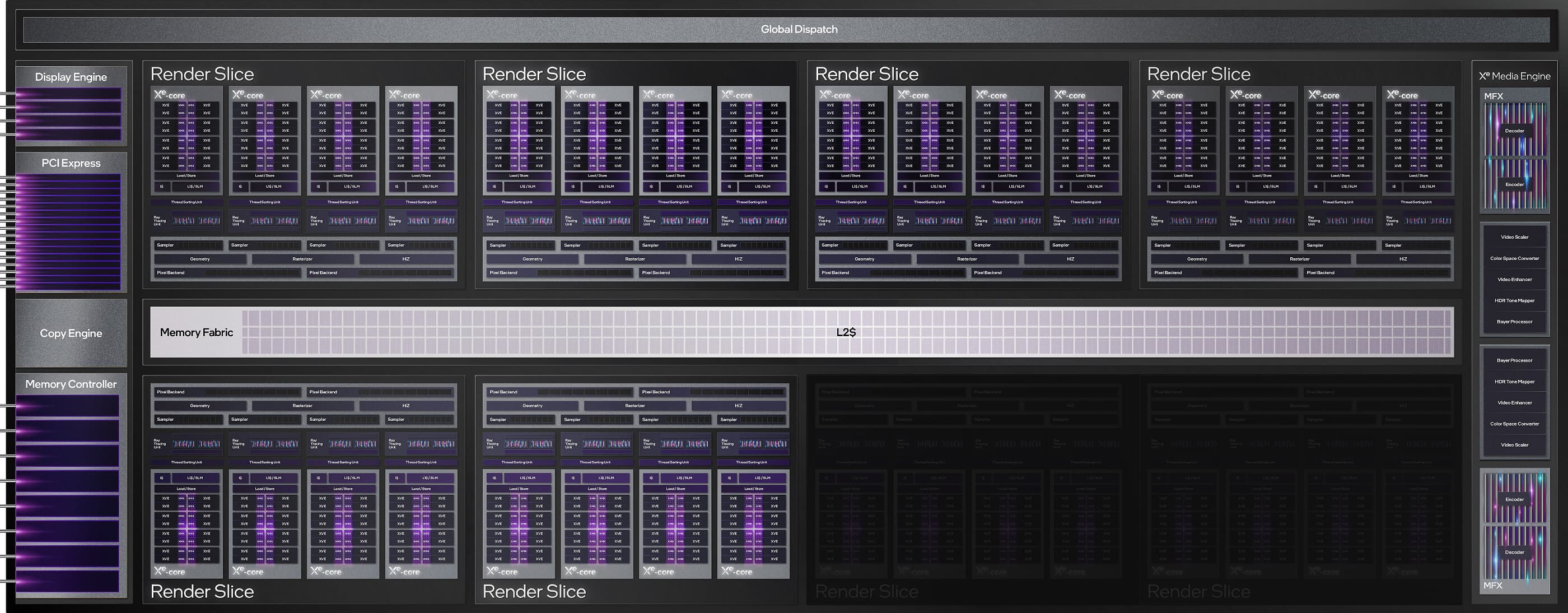Click the Memory Controller block
This screenshot has width=1568, height=613.
click(x=71, y=384)
